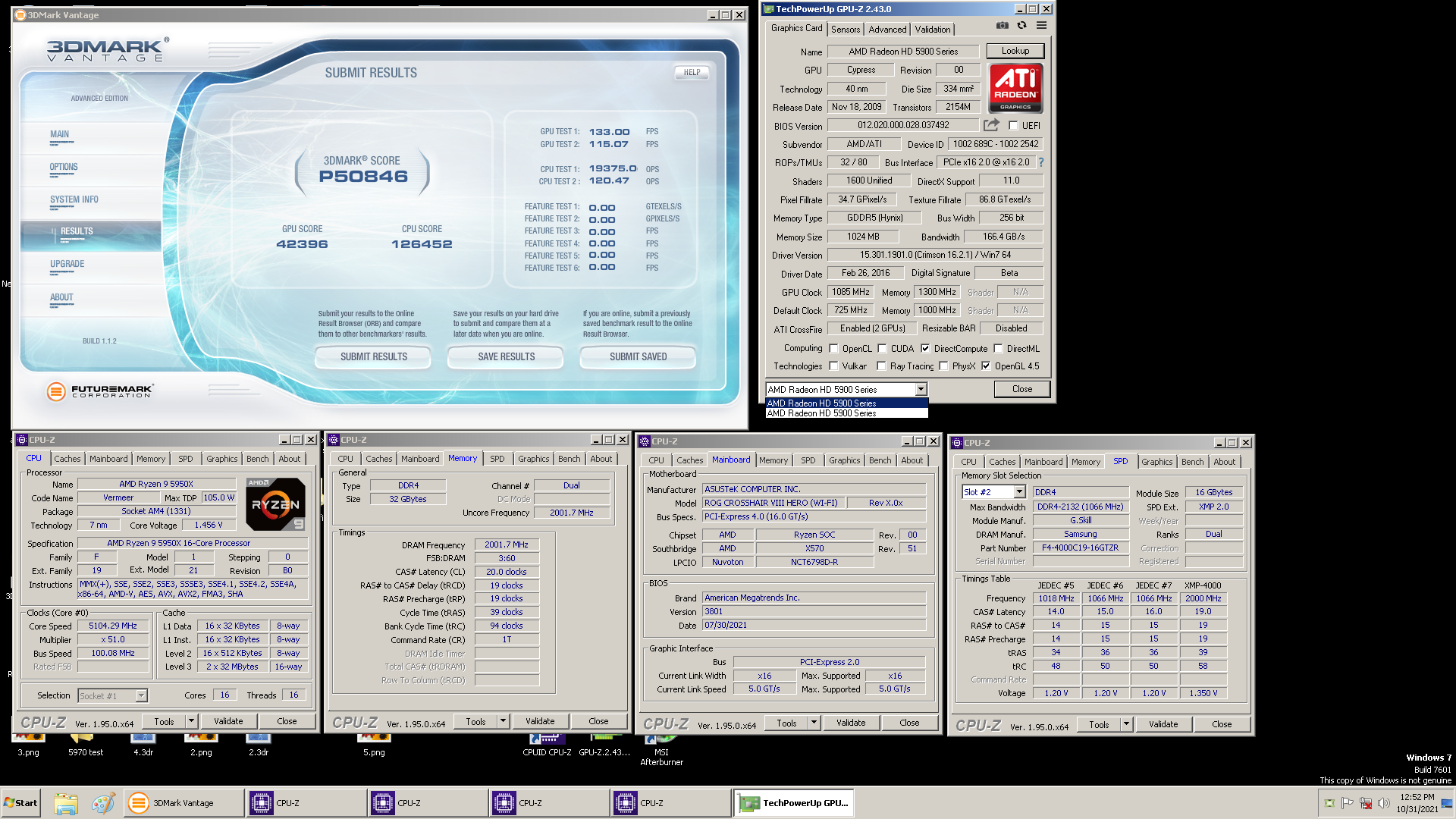Open Validation tab in GPU-Z

(x=932, y=30)
